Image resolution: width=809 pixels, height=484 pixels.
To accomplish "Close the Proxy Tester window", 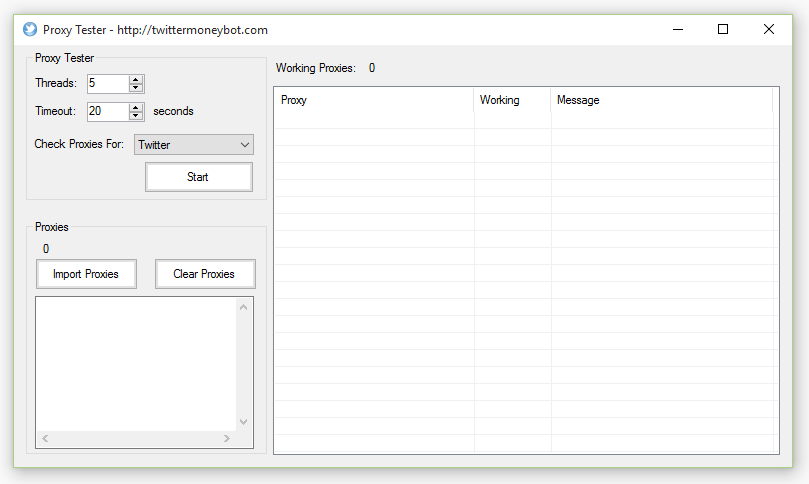I will click(x=769, y=29).
